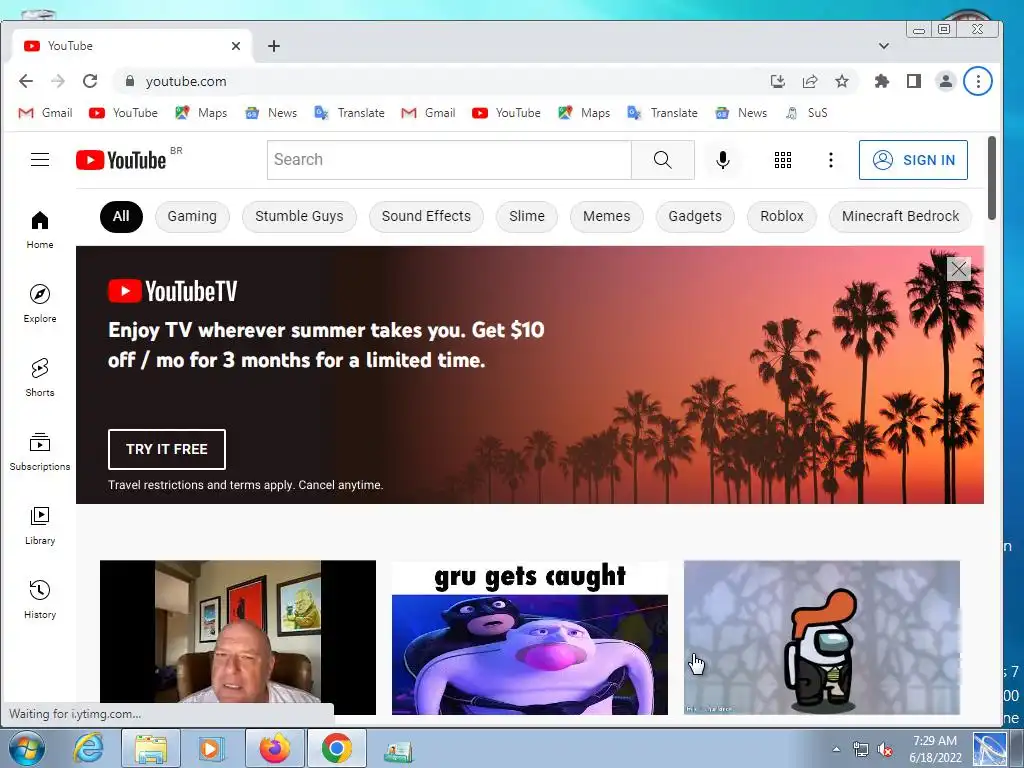Open the SuS bookmark
This screenshot has height=768, width=1024.
point(806,113)
